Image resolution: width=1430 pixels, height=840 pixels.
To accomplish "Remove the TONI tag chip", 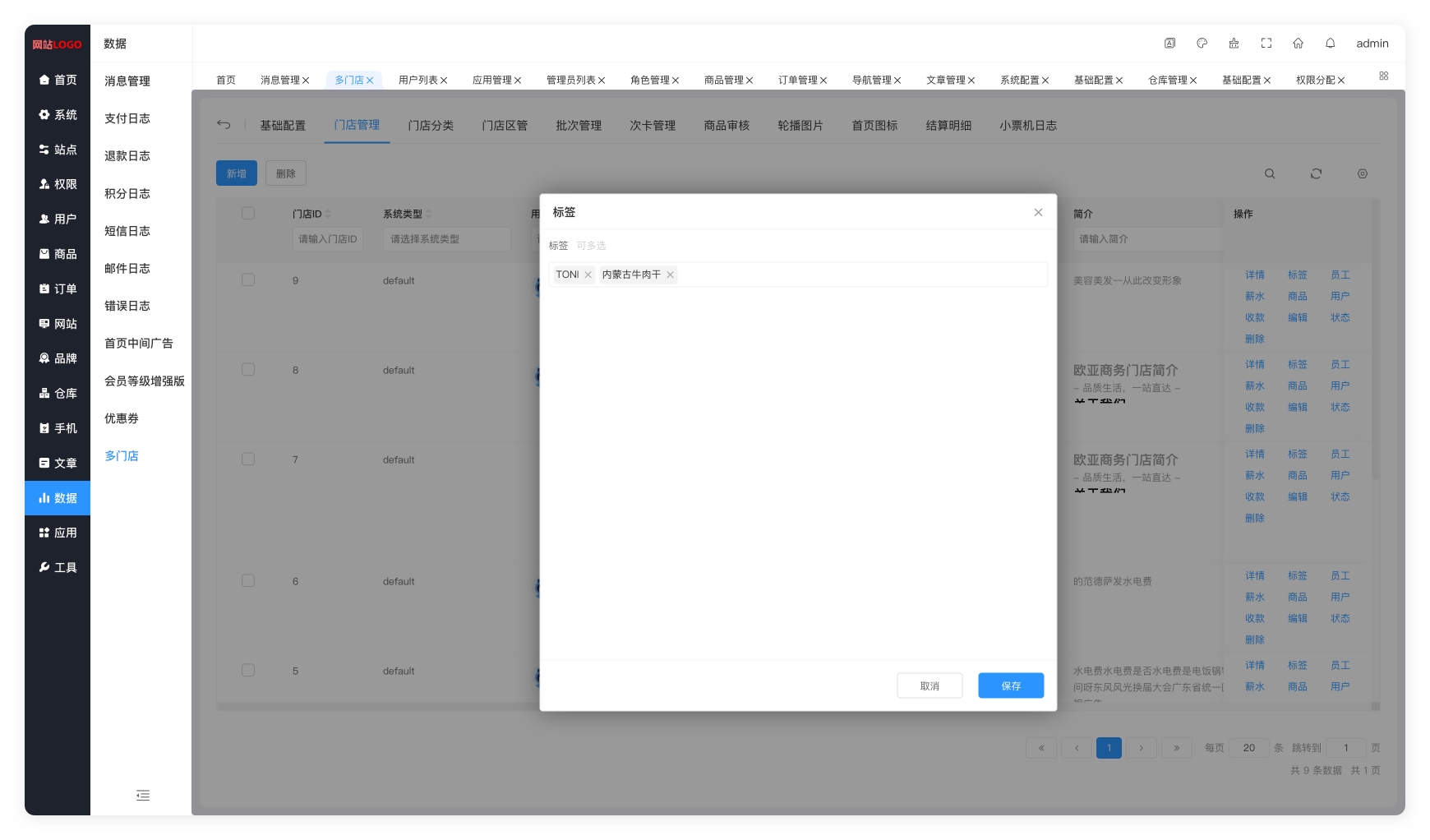I will (x=588, y=275).
